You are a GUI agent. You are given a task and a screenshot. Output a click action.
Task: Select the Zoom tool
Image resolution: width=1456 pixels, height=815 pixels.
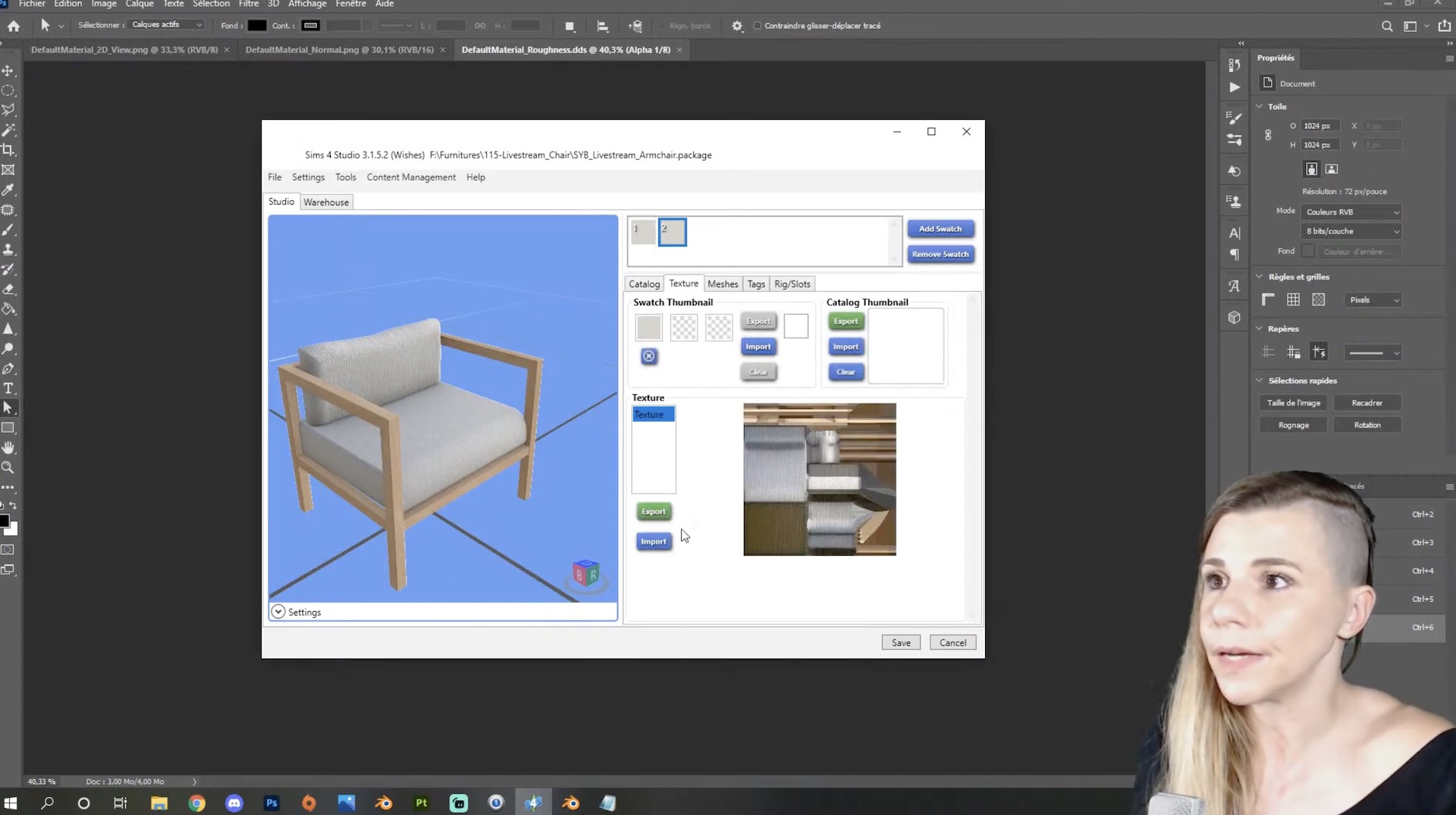8,468
